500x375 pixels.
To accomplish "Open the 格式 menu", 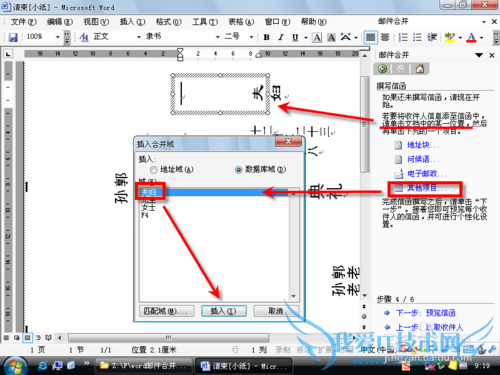I will coord(168,22).
